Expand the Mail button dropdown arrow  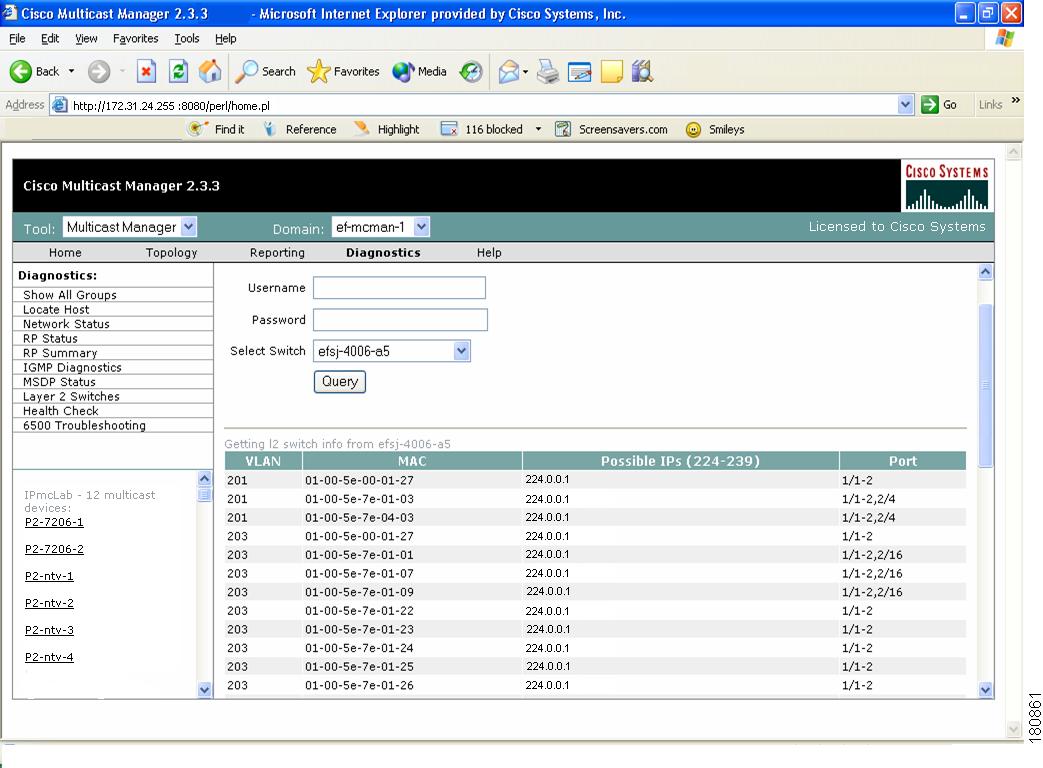(x=525, y=71)
